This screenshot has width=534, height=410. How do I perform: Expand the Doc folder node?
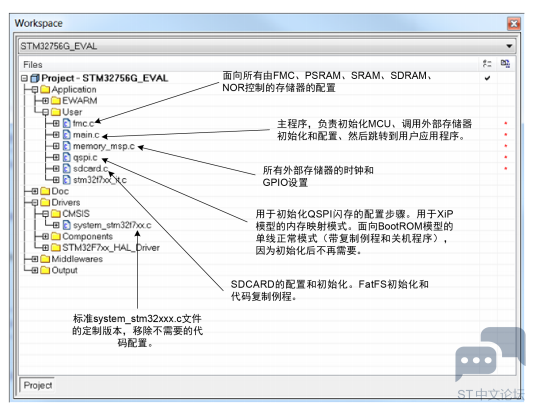point(34,191)
